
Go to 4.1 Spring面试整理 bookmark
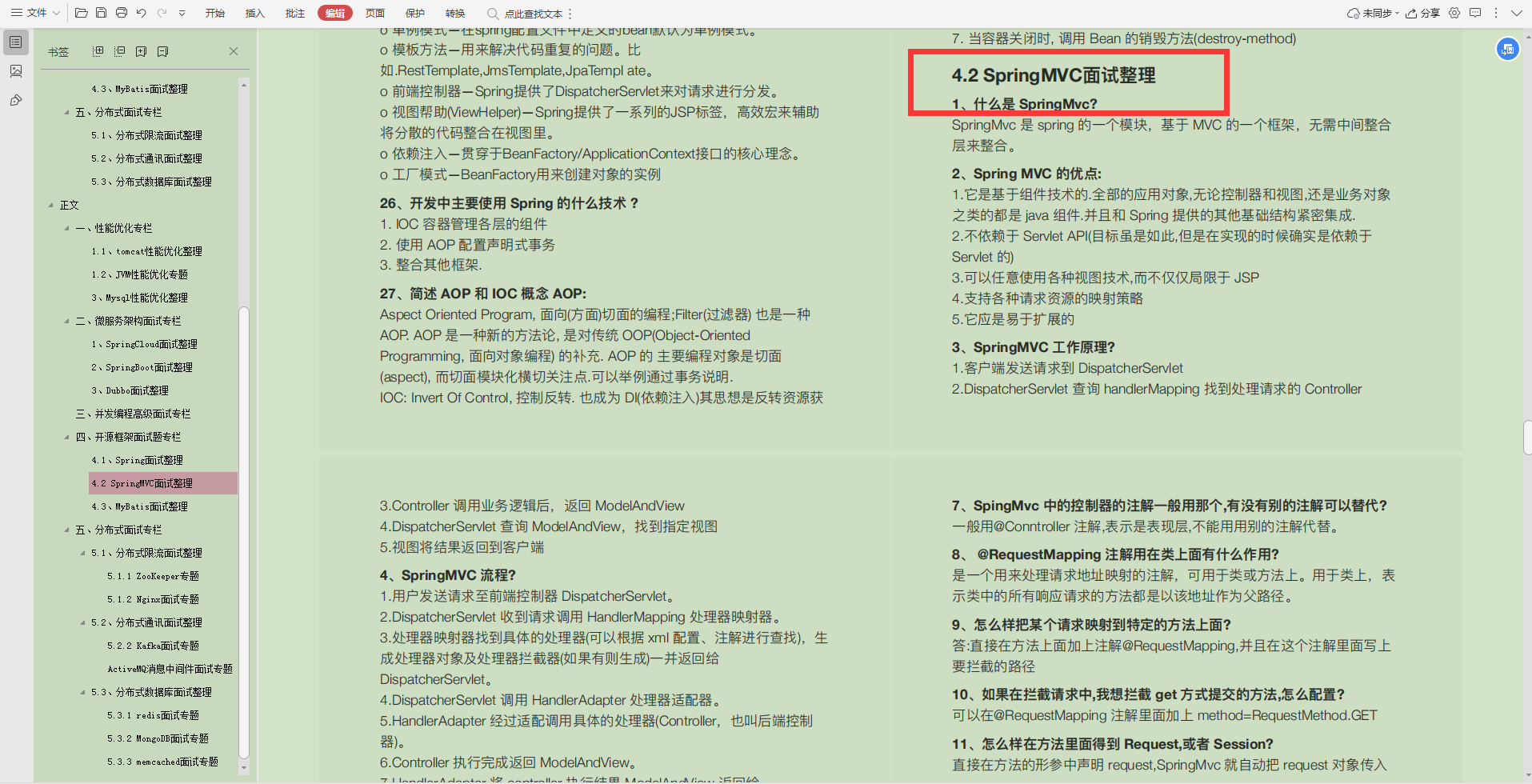pyautogui.click(x=137, y=460)
